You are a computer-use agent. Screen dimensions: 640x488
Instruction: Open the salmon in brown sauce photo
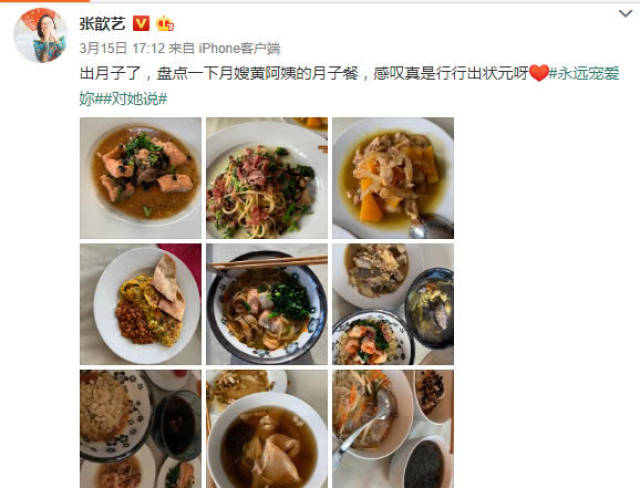click(x=140, y=178)
